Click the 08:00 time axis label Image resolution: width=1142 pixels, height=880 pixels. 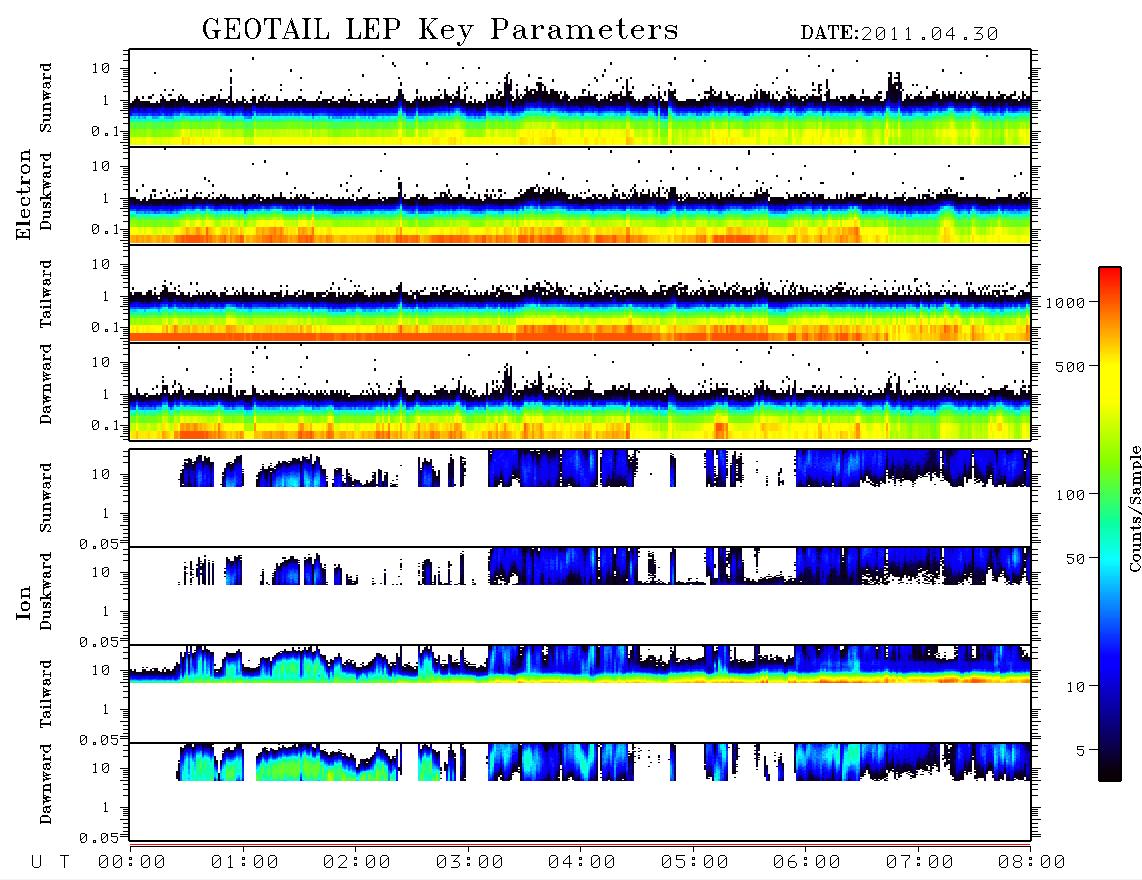1032,862
